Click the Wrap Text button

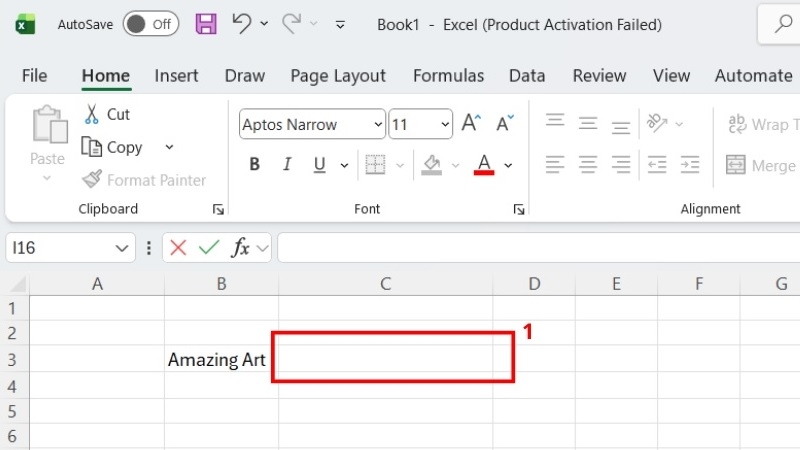click(763, 124)
